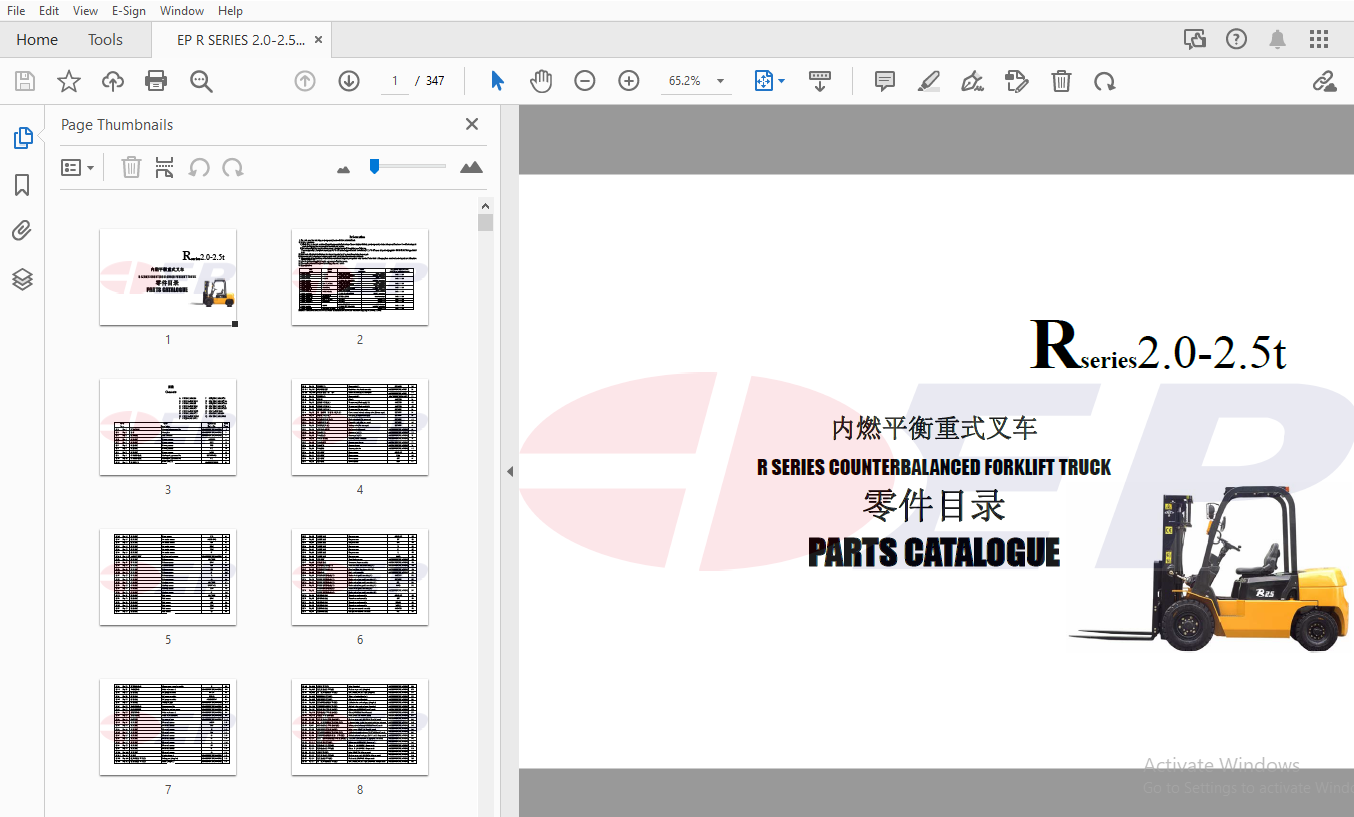Save the document with the floppy disk icon
Viewport: 1354px width, 817px height.
[25, 81]
